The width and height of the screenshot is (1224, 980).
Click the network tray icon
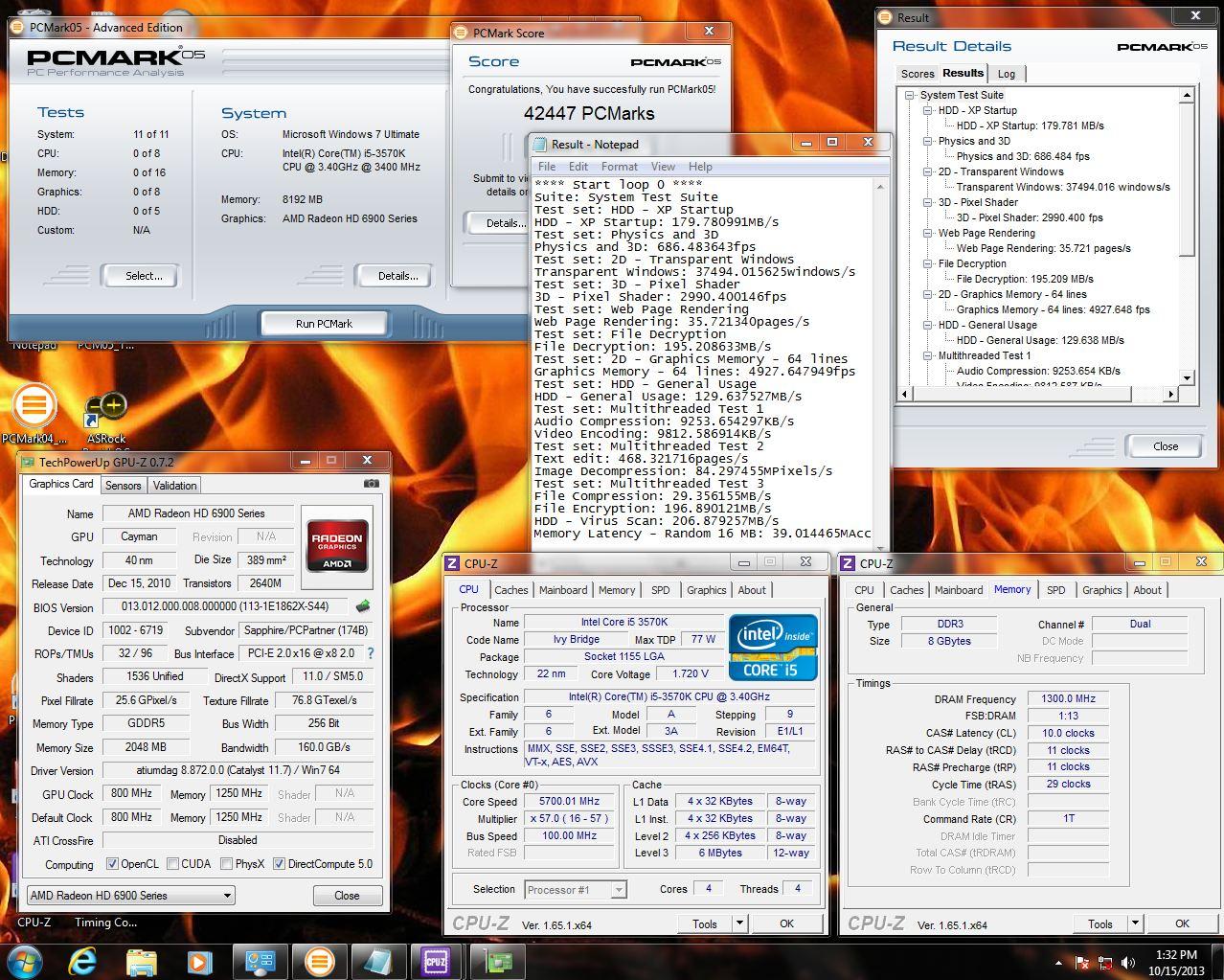(x=1104, y=963)
